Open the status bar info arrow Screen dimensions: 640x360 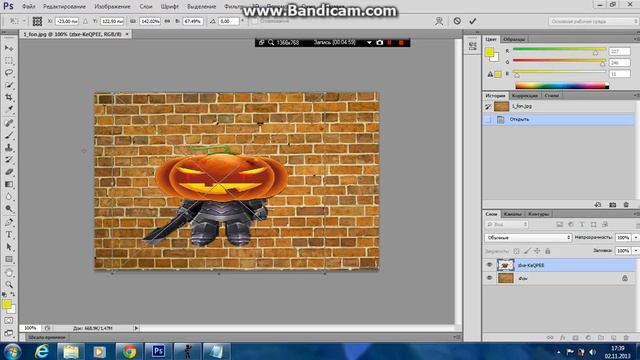click(136, 328)
